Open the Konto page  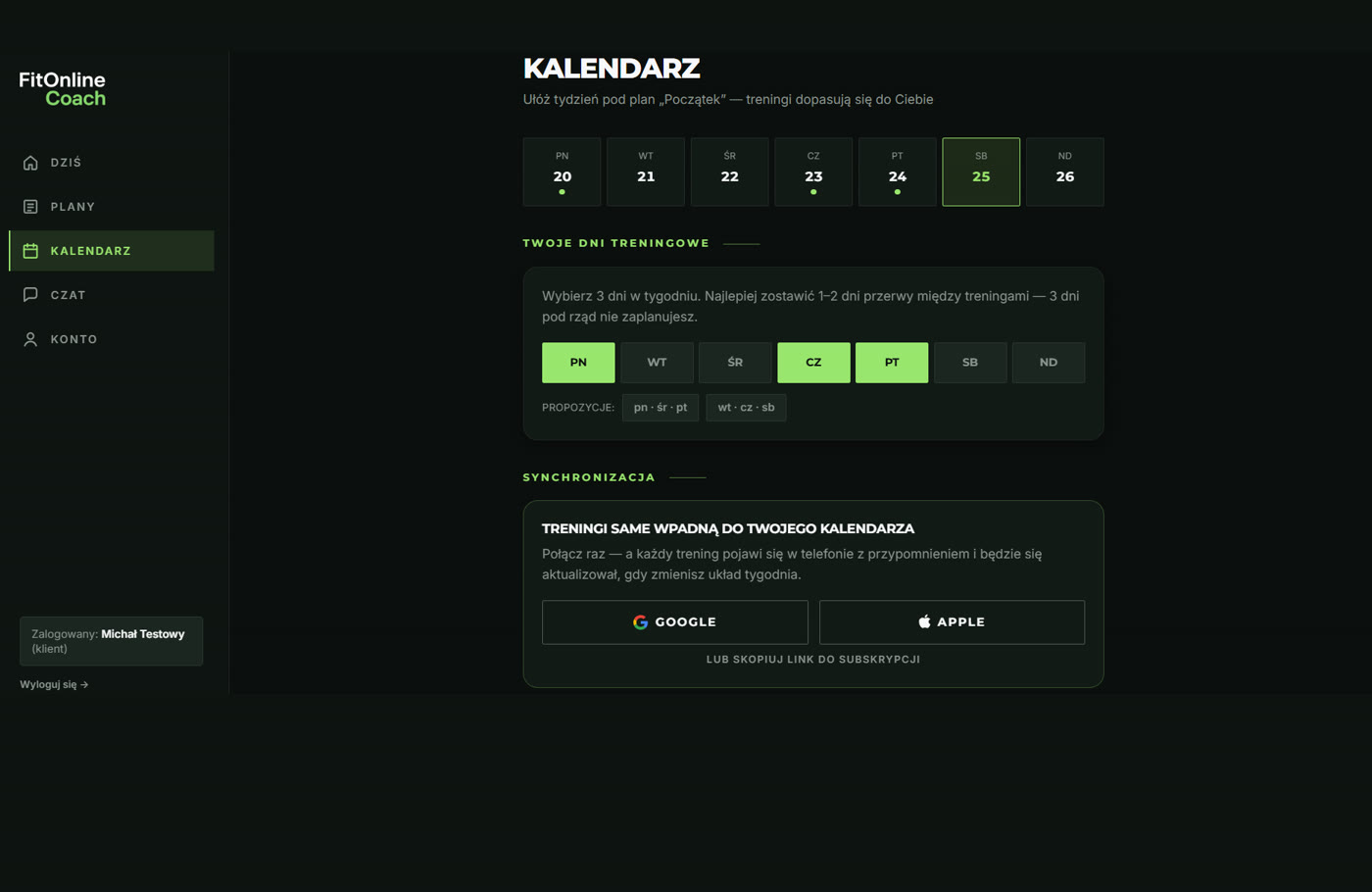click(x=112, y=339)
